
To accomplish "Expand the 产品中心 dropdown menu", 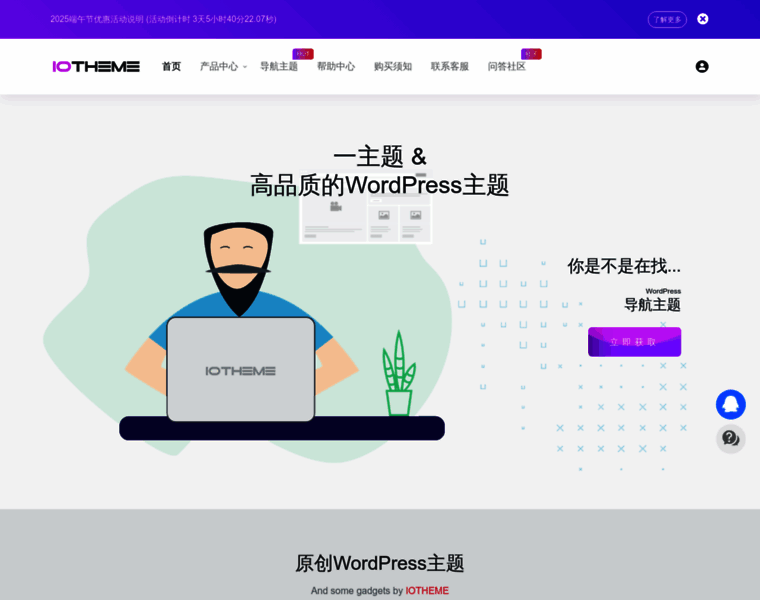I will coord(223,66).
